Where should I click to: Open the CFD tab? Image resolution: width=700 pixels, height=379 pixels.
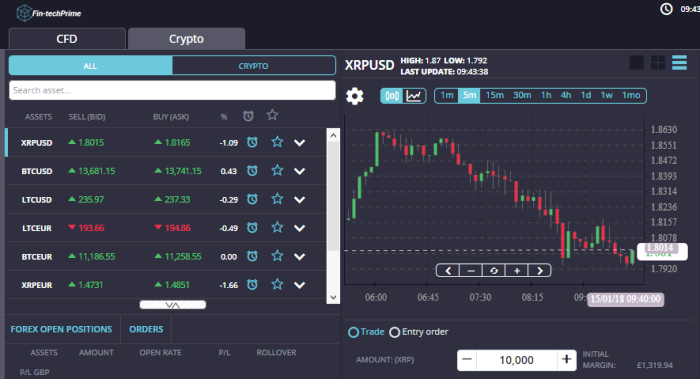pyautogui.click(x=67, y=39)
